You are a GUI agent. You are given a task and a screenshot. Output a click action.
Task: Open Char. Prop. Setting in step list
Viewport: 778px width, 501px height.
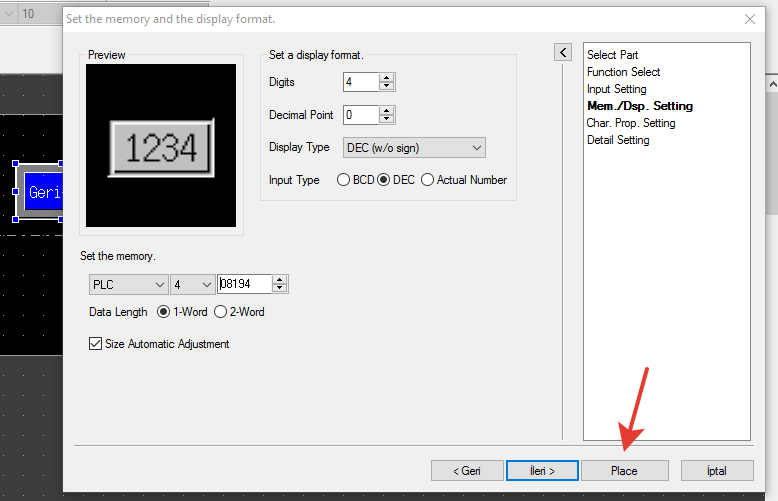(x=630, y=123)
